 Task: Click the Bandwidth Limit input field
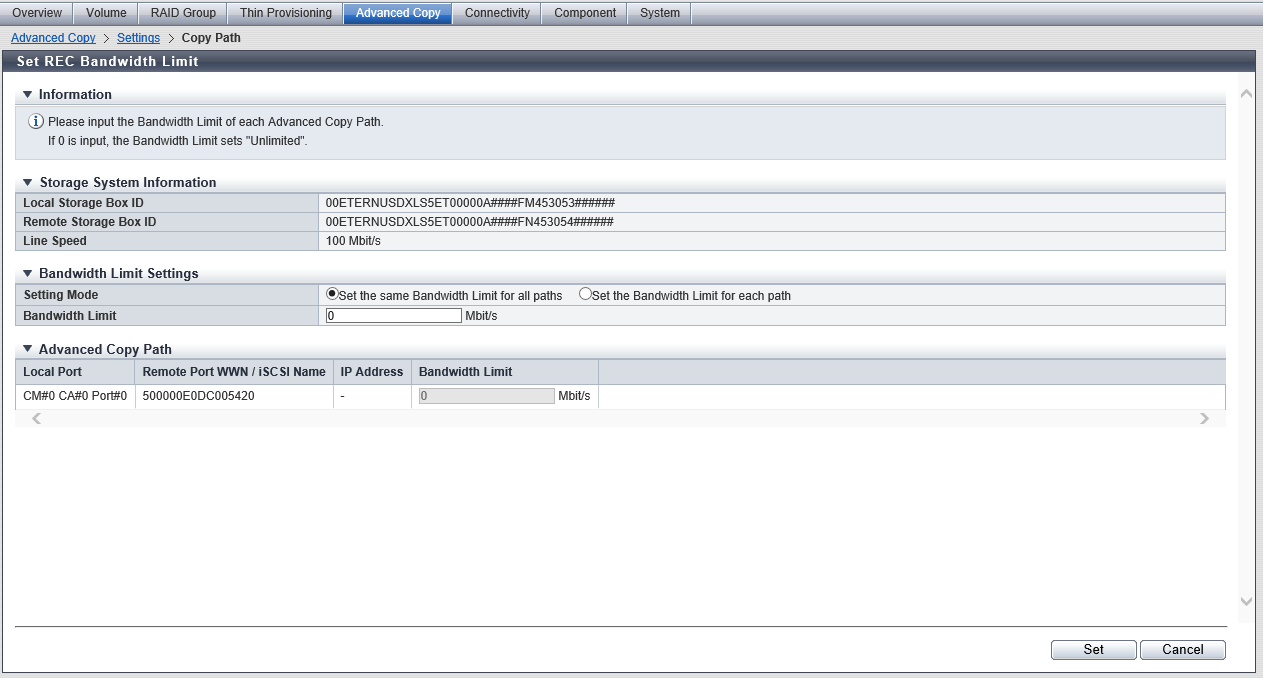393,316
